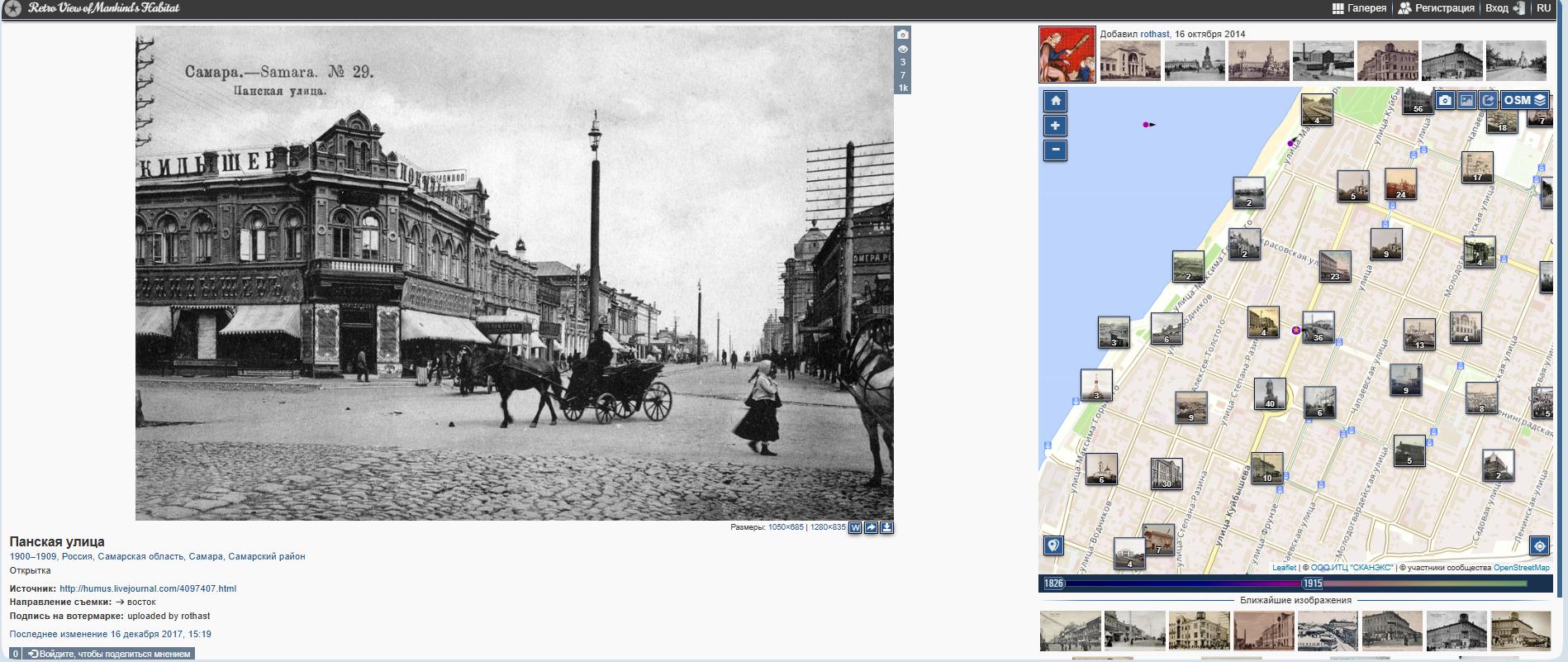
Task: Download the photo using download icon
Action: (886, 527)
